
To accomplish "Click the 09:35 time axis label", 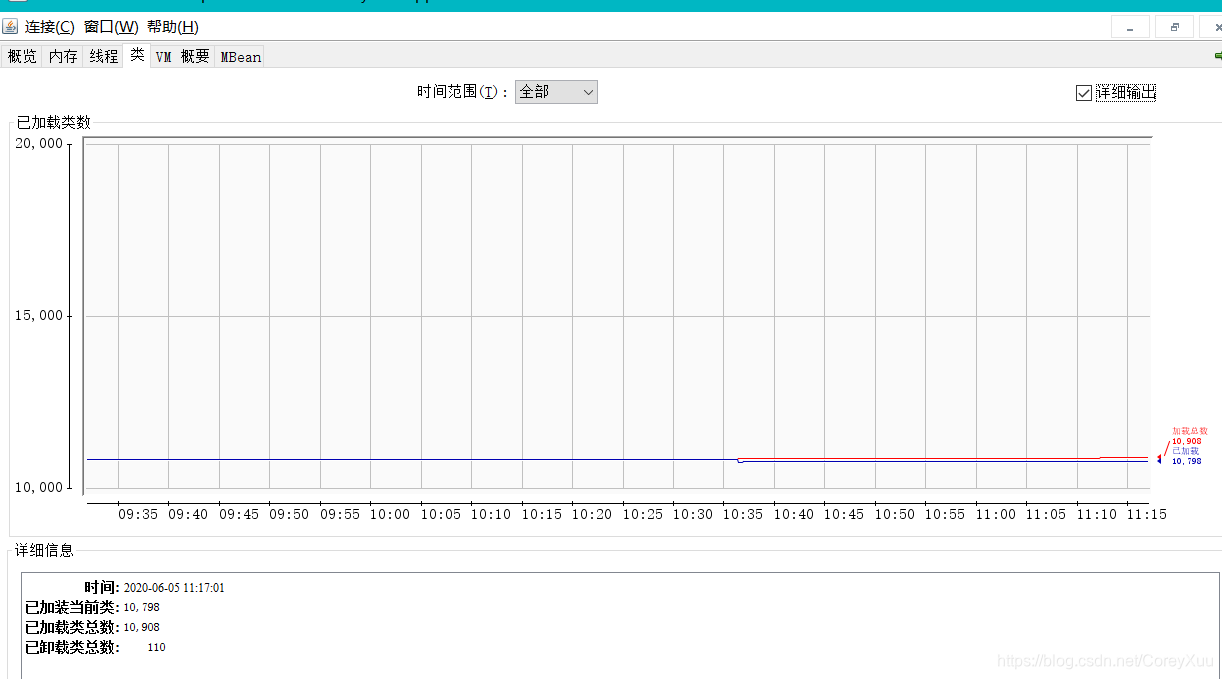I will coord(138,514).
